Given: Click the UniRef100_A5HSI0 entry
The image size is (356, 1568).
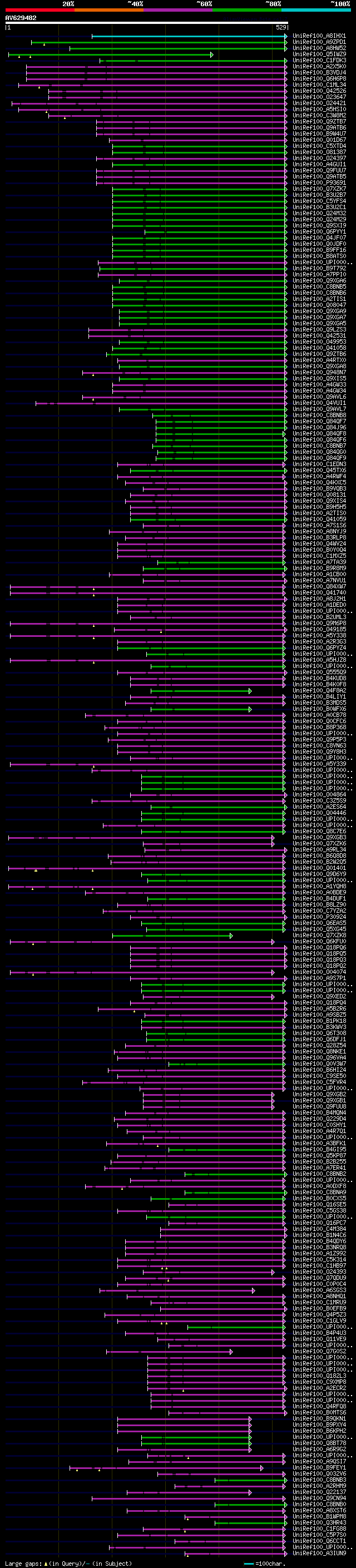Looking at the screenshot, I should click(x=319, y=110).
